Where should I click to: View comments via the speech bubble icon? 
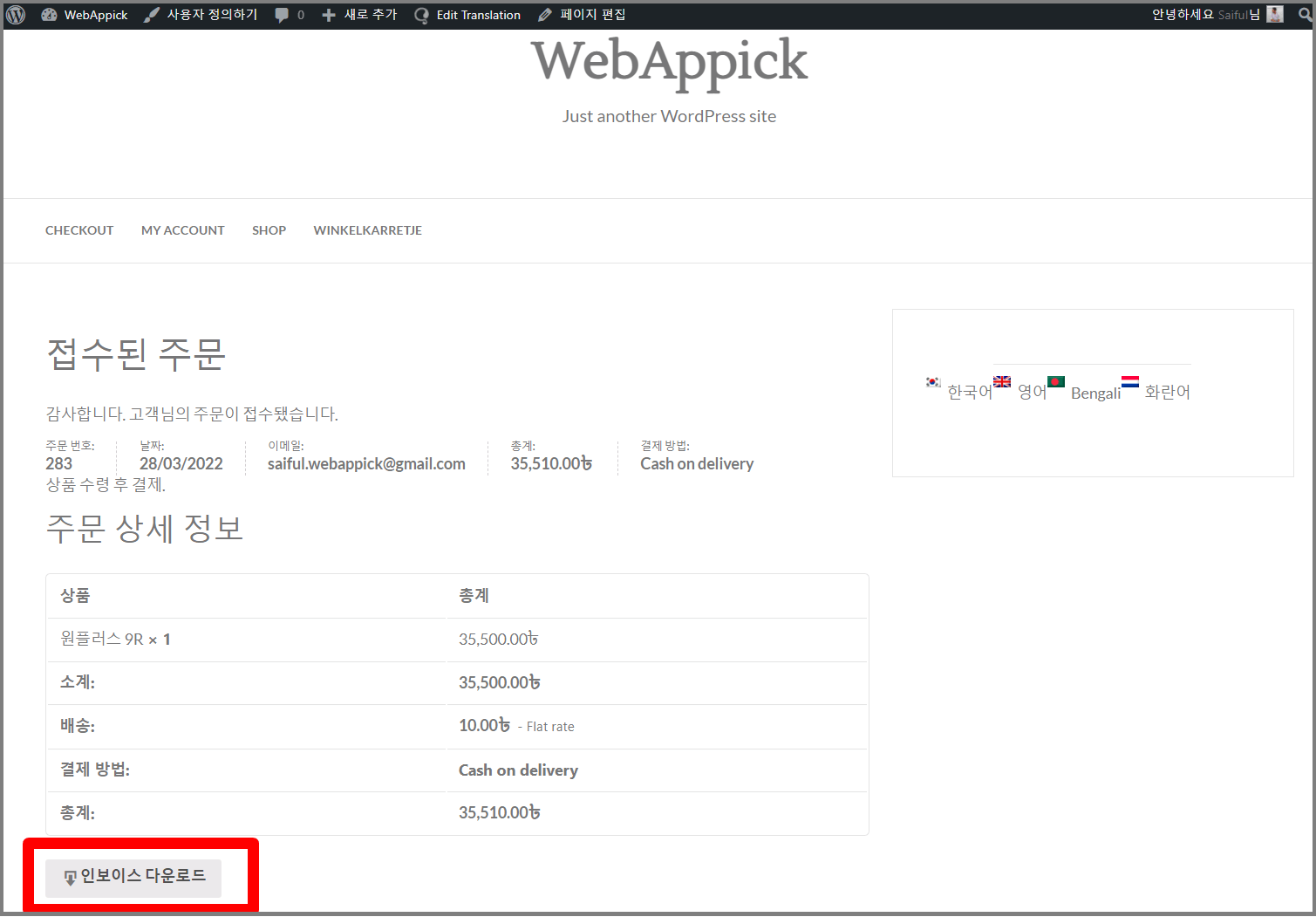click(x=282, y=15)
